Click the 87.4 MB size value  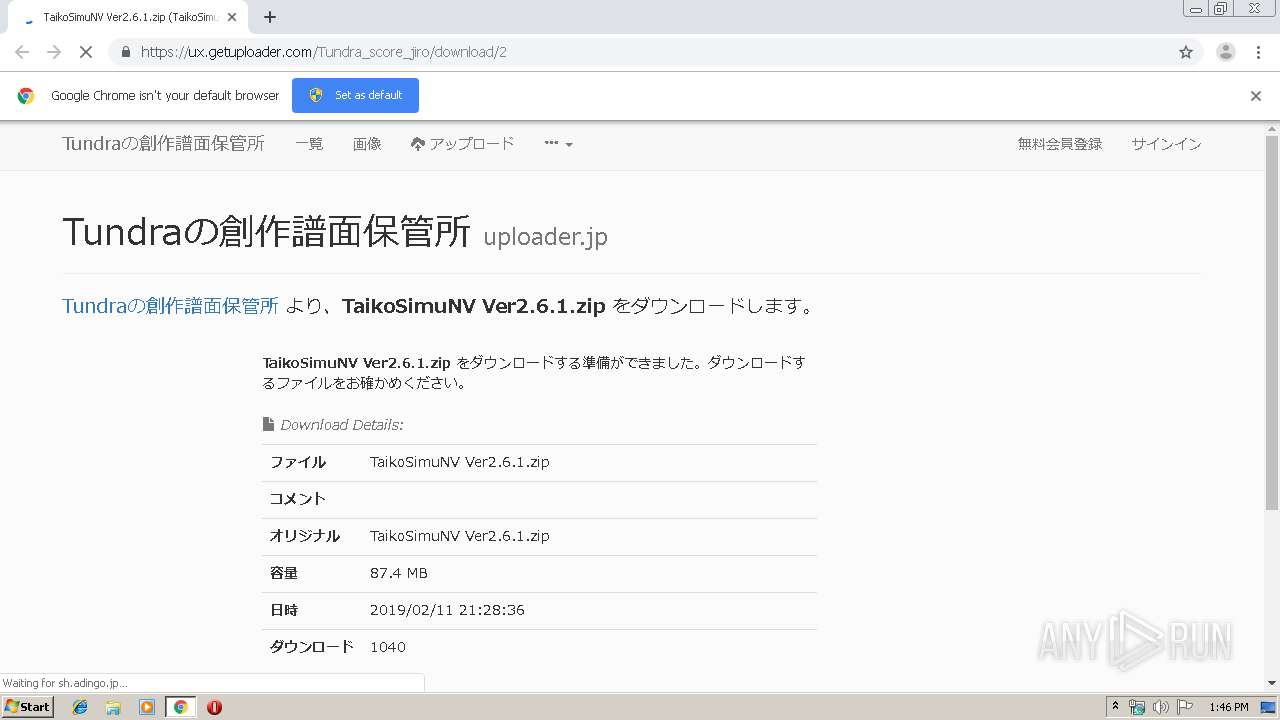[x=399, y=573]
